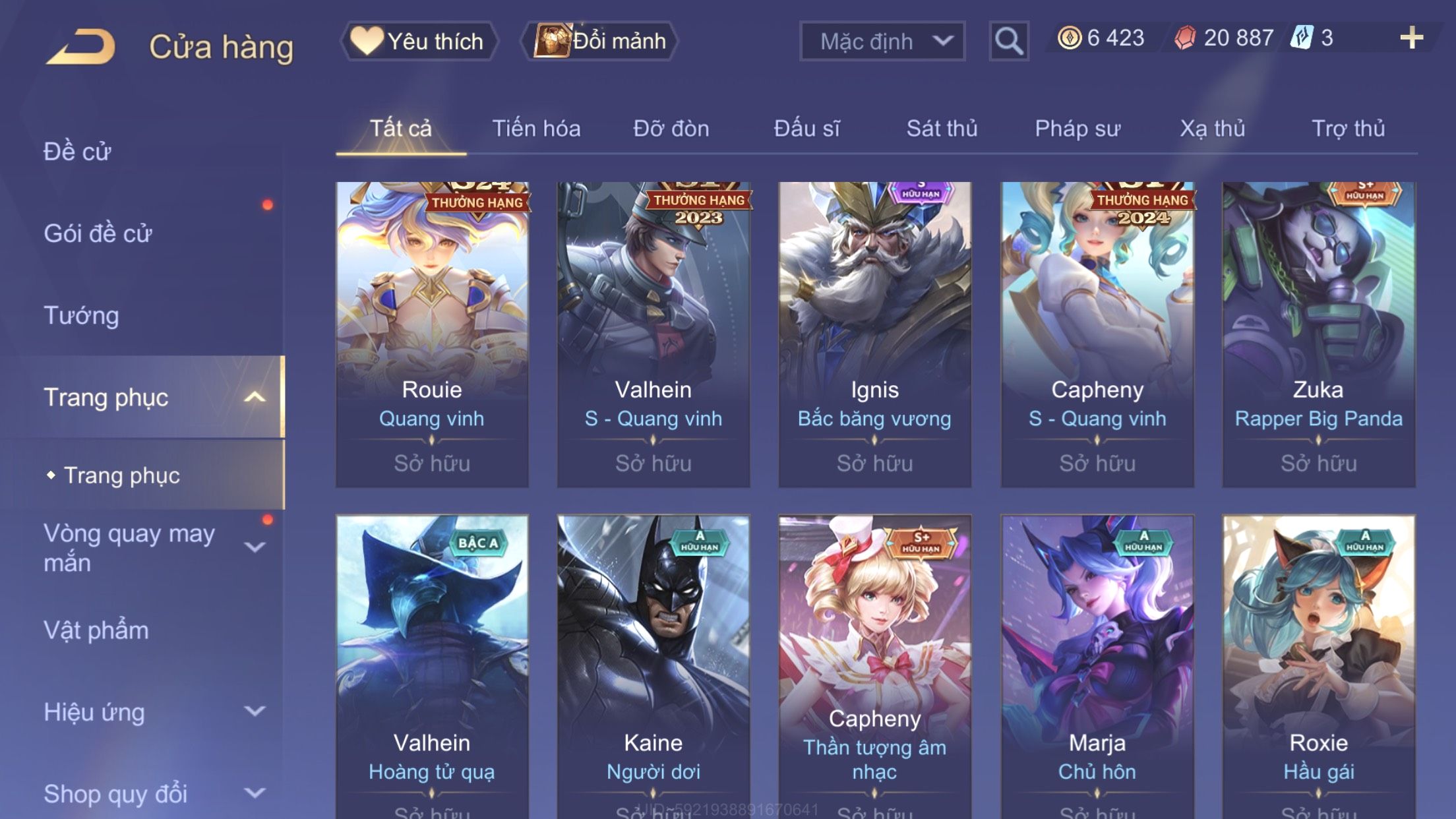
Task: Click the red gem currency icon
Action: pos(1185,38)
